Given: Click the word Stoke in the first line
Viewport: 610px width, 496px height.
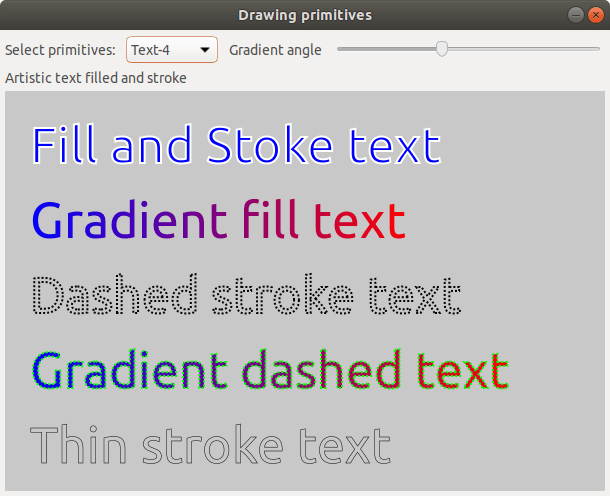Looking at the screenshot, I should [270, 146].
